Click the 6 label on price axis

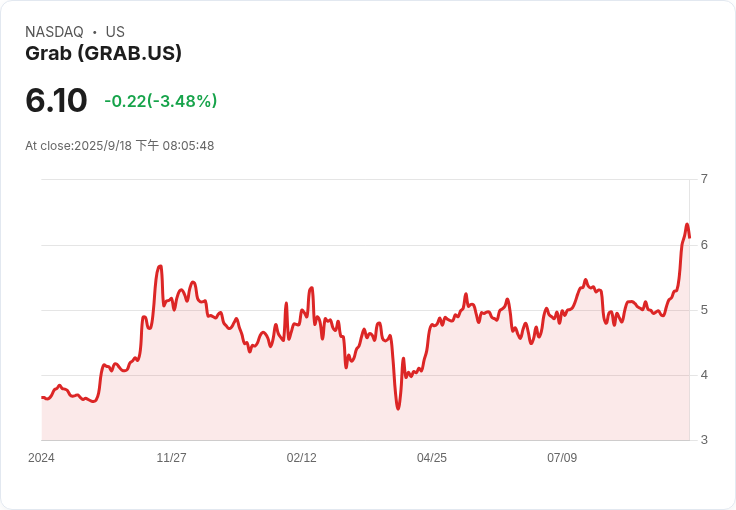704,245
